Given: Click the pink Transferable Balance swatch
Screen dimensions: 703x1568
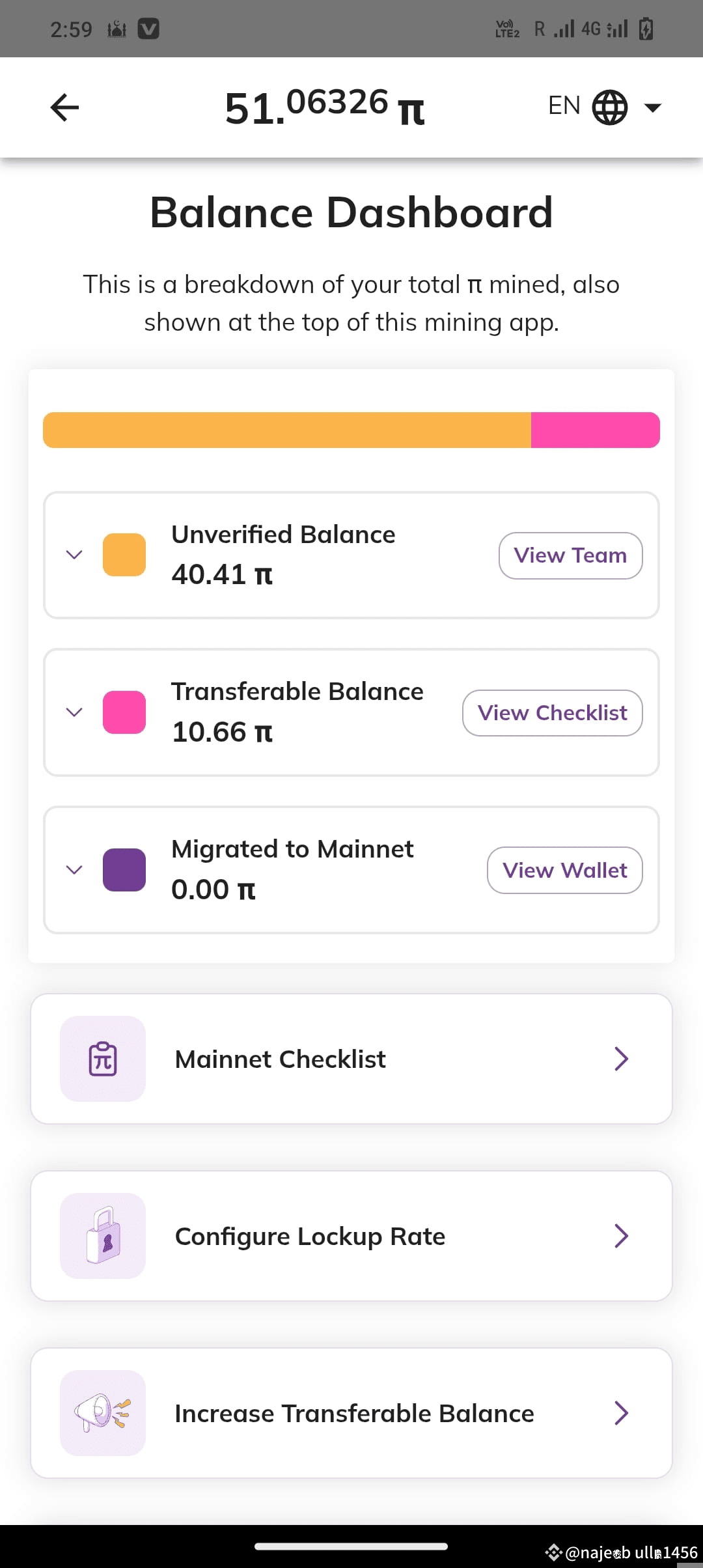Looking at the screenshot, I should click(x=124, y=712).
